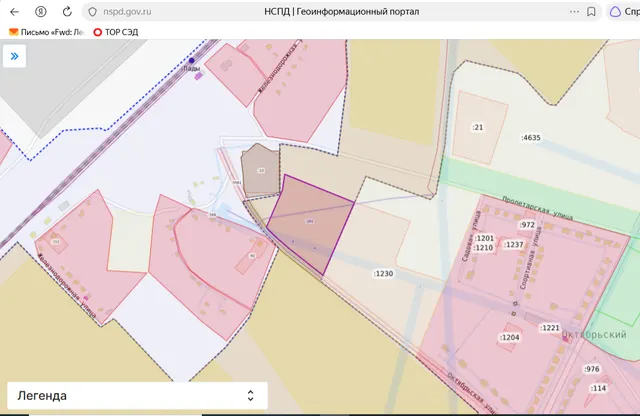
Task: Open the Yandex account icon in toolbar
Action: click(x=41, y=12)
